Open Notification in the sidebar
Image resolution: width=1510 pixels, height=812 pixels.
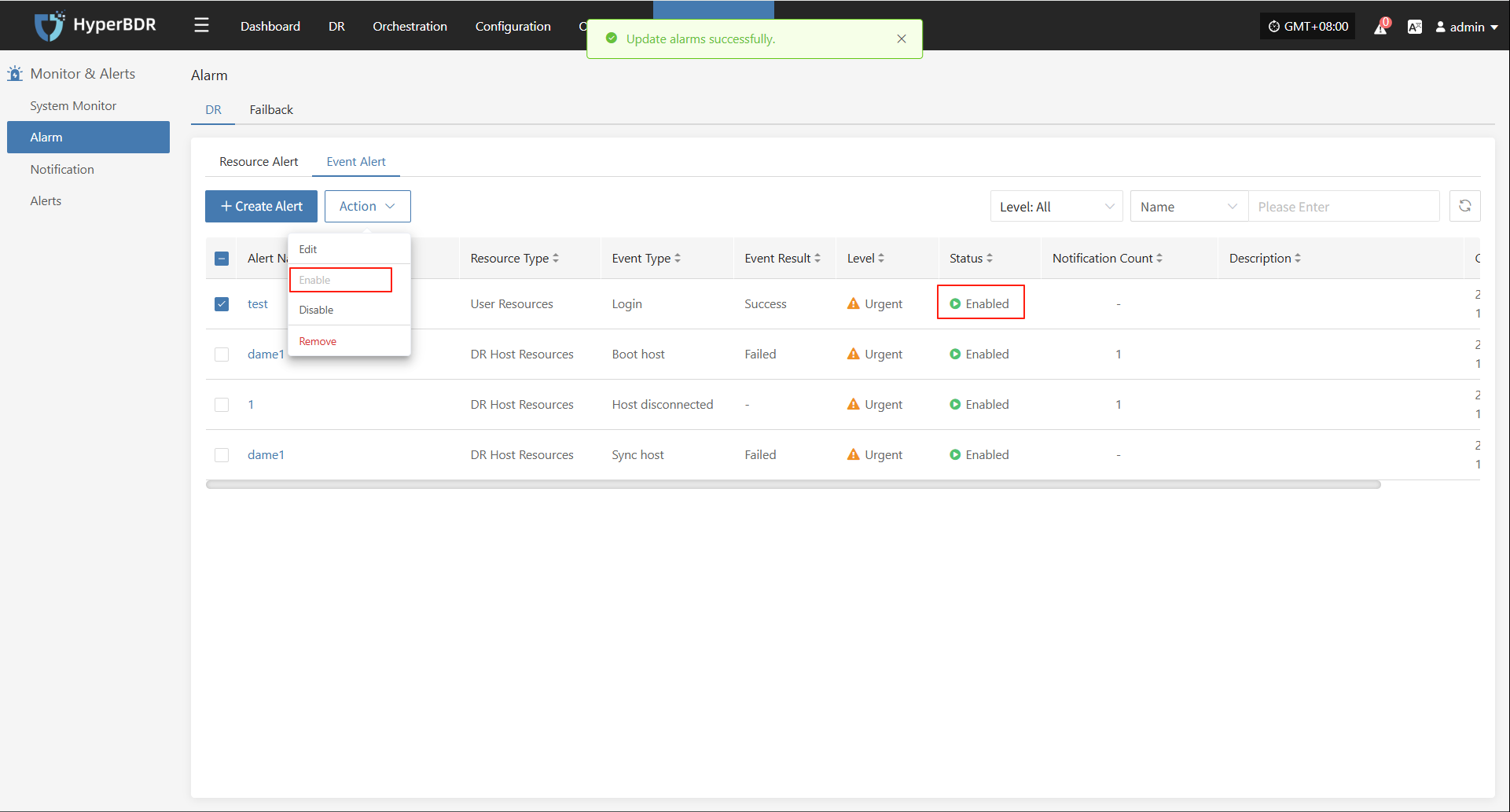[x=62, y=169]
